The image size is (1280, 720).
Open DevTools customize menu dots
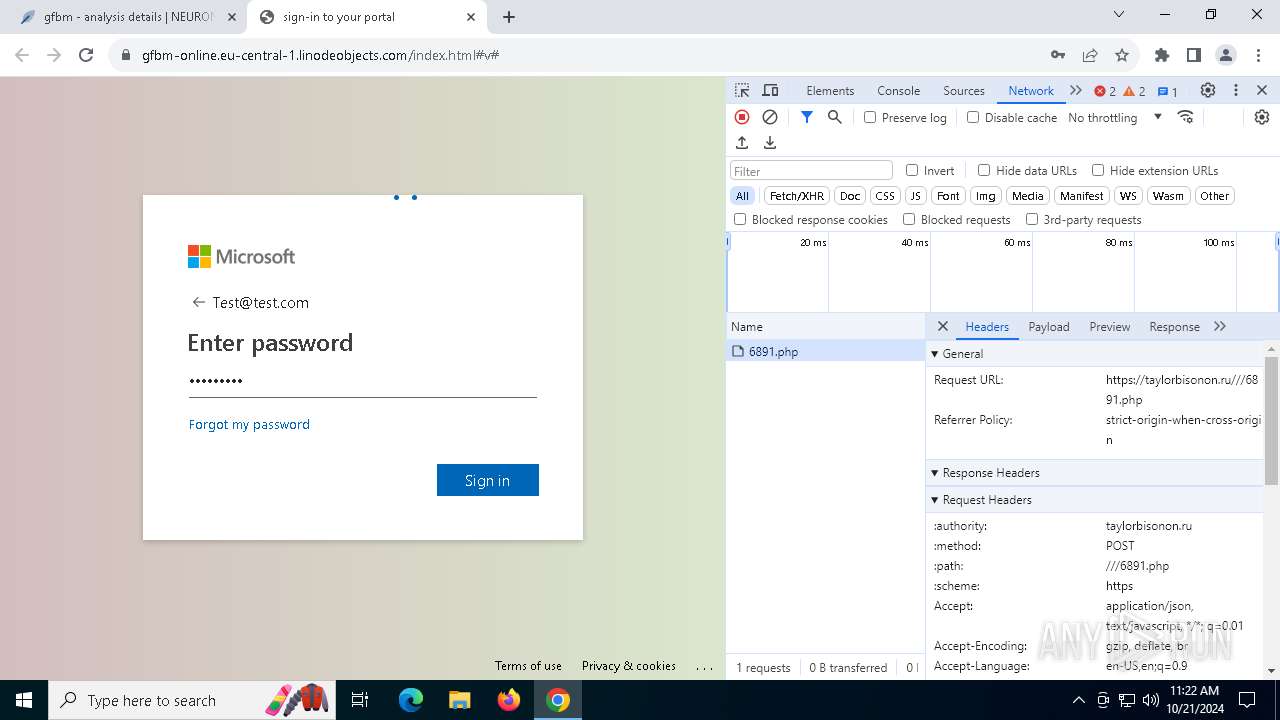(x=1236, y=90)
